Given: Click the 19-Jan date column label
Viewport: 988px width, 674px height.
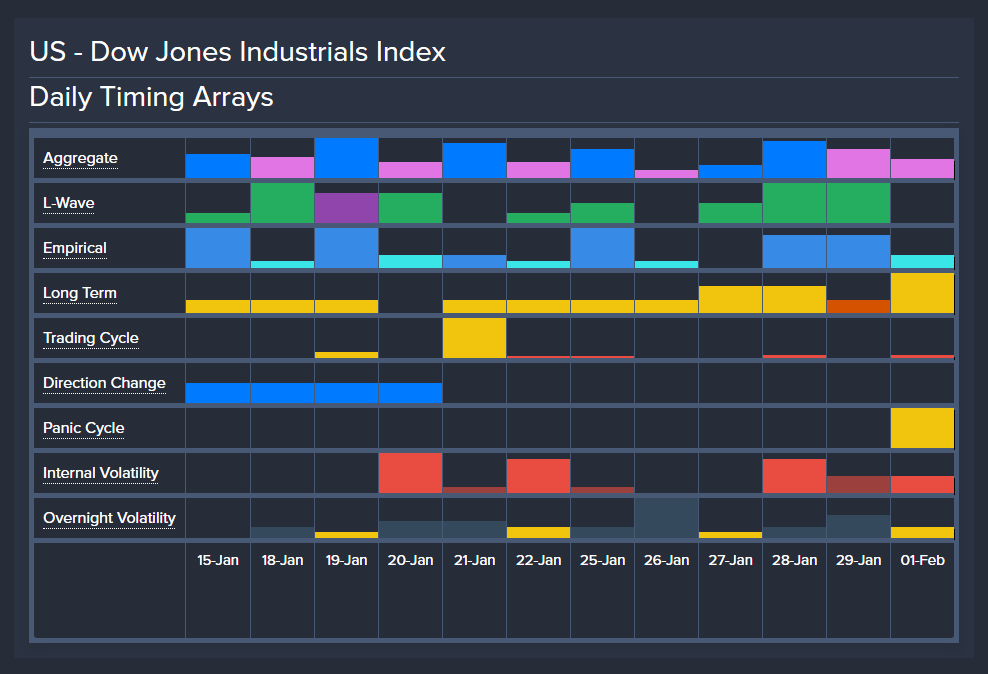Looking at the screenshot, I should coord(347,560).
